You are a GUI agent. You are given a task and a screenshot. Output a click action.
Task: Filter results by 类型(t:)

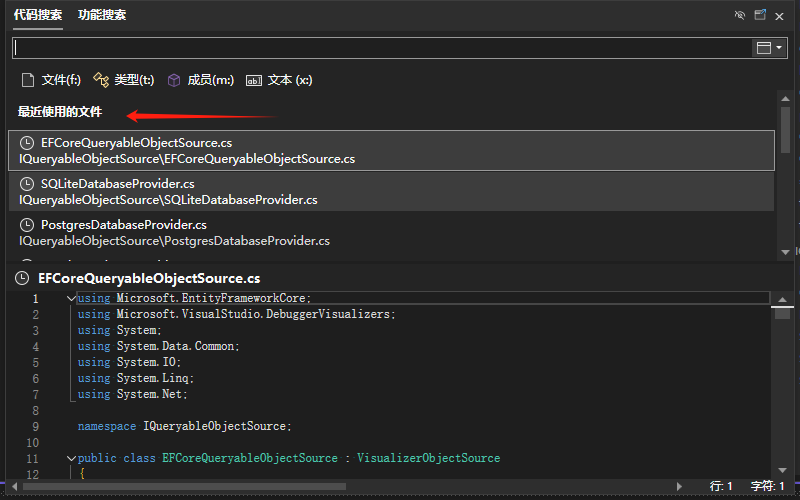tap(123, 80)
